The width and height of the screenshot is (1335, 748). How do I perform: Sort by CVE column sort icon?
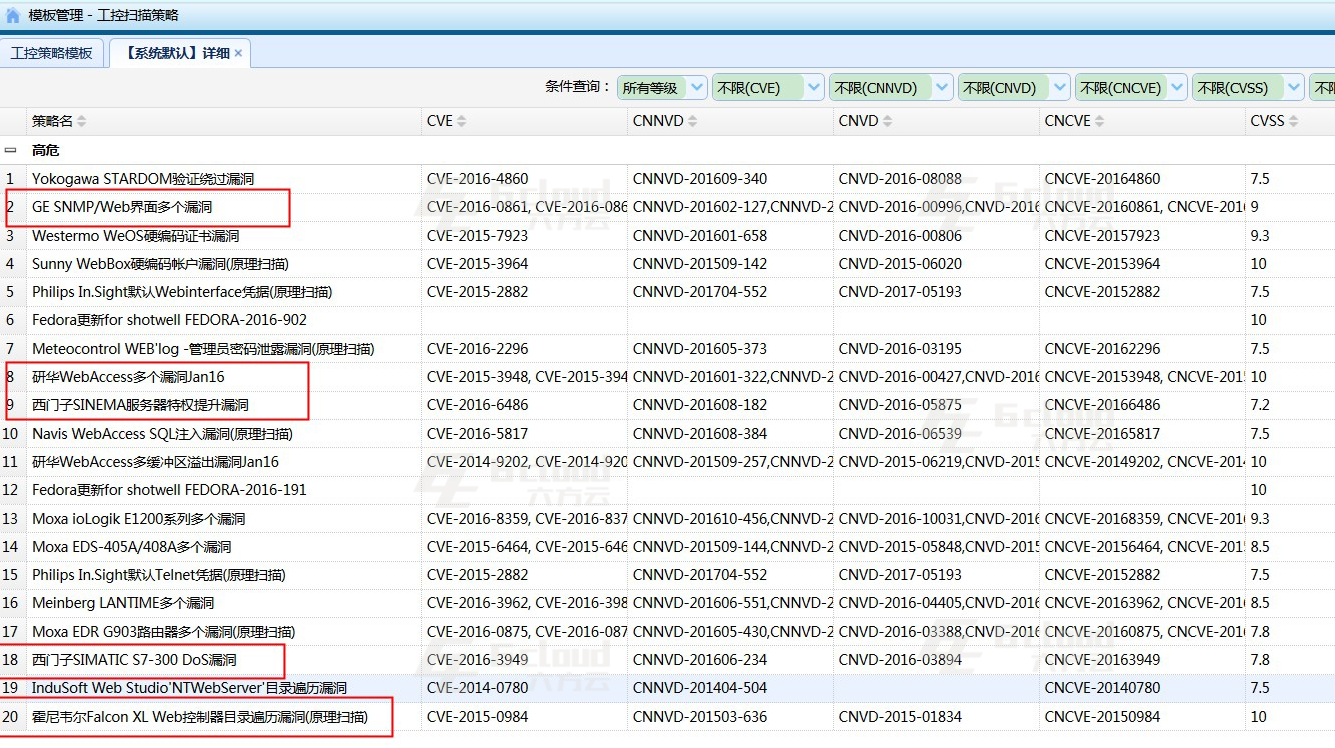click(462, 121)
